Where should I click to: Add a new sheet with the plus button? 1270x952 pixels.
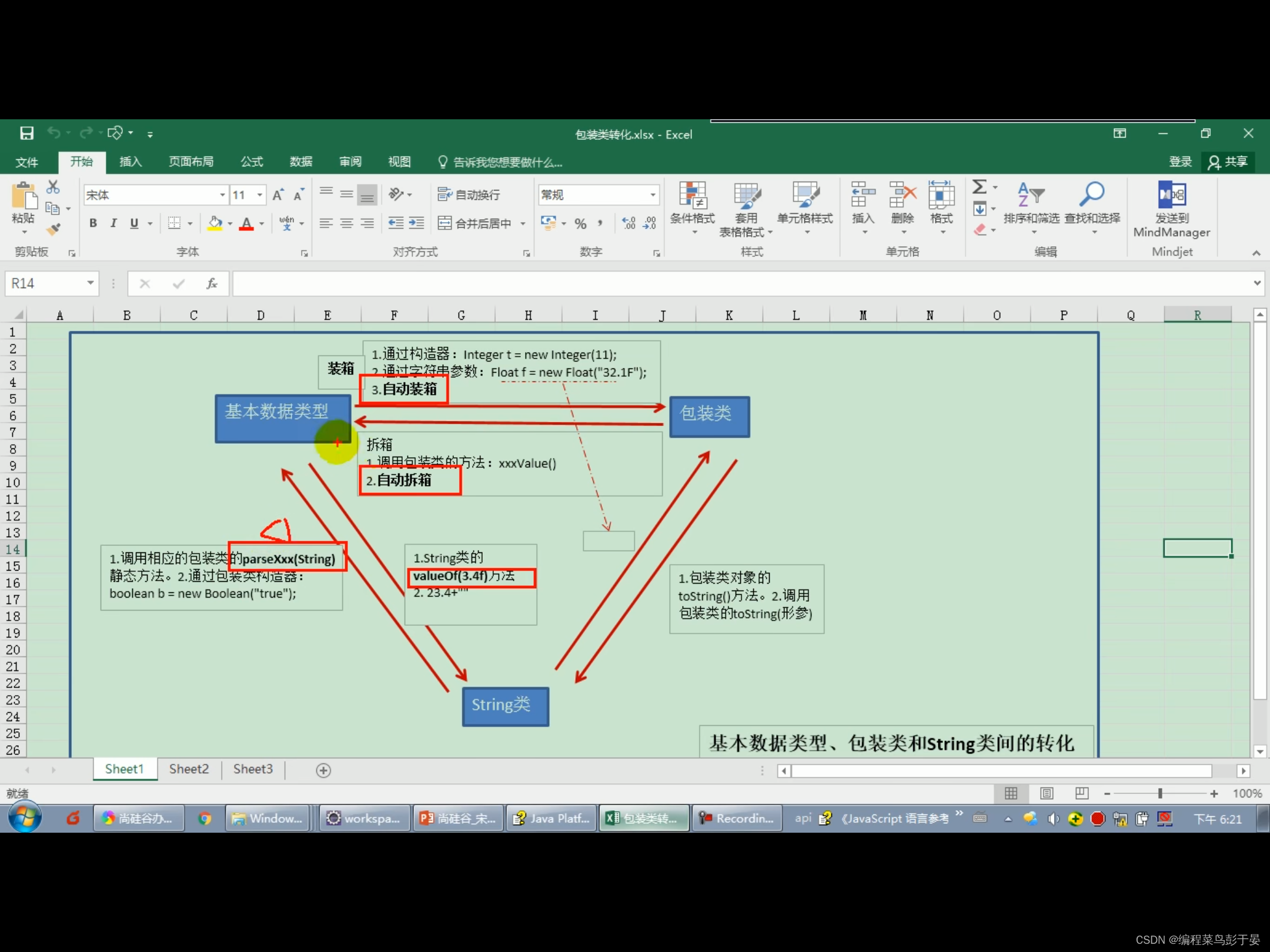pos(323,770)
